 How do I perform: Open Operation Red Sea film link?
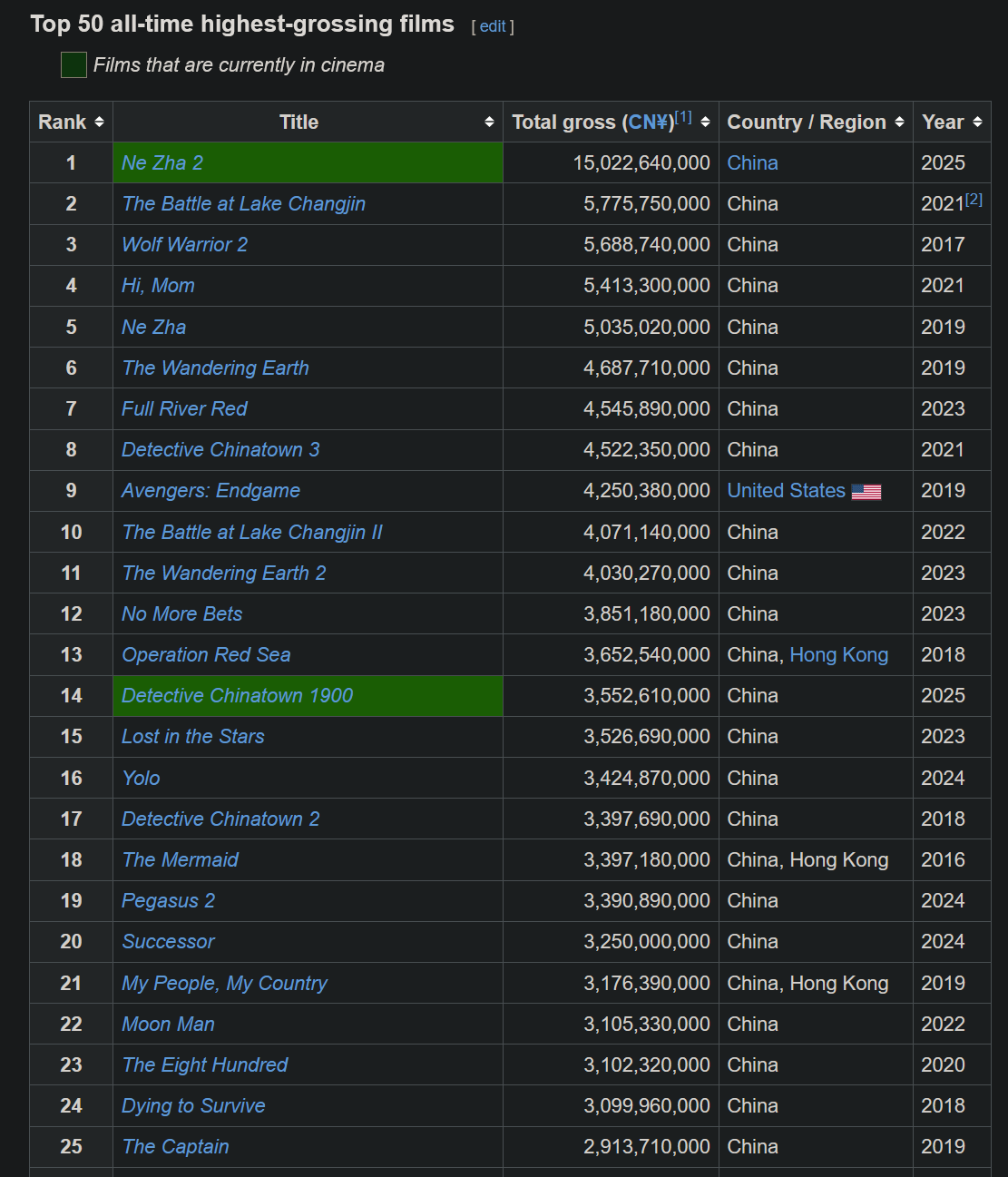coord(206,655)
